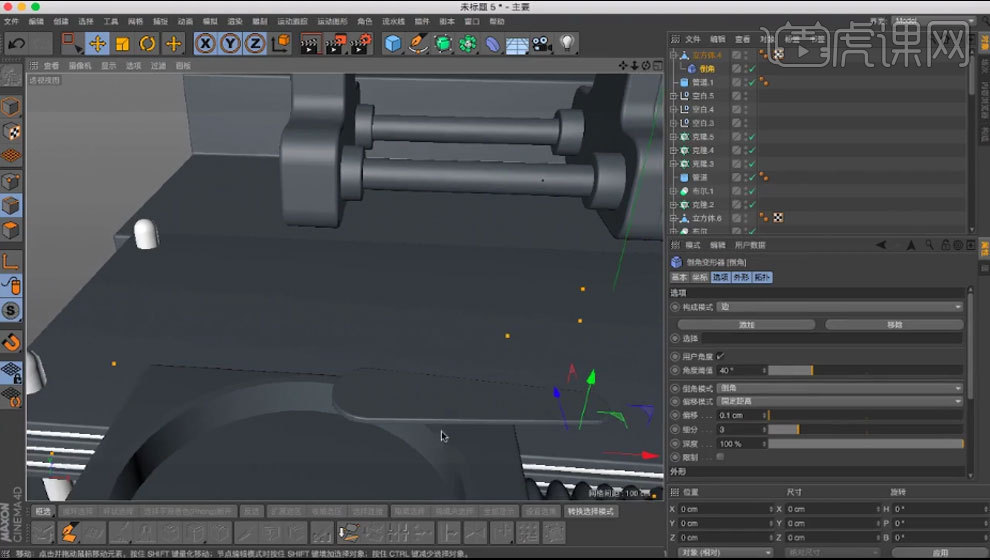This screenshot has height=560, width=990.
Task: Click the 移除 button
Action: point(893,324)
